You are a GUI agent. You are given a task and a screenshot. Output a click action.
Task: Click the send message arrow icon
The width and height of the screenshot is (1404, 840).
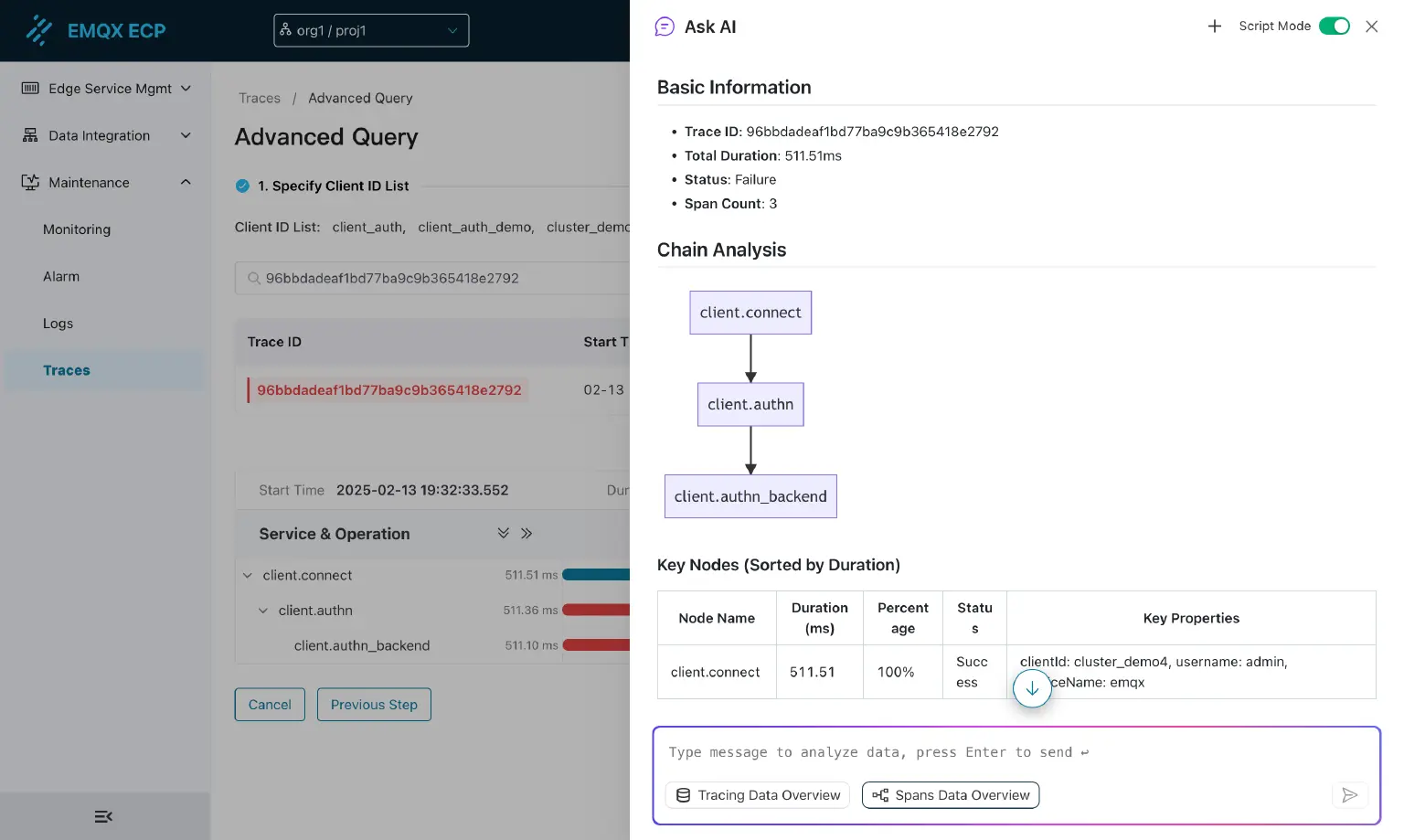click(1349, 795)
